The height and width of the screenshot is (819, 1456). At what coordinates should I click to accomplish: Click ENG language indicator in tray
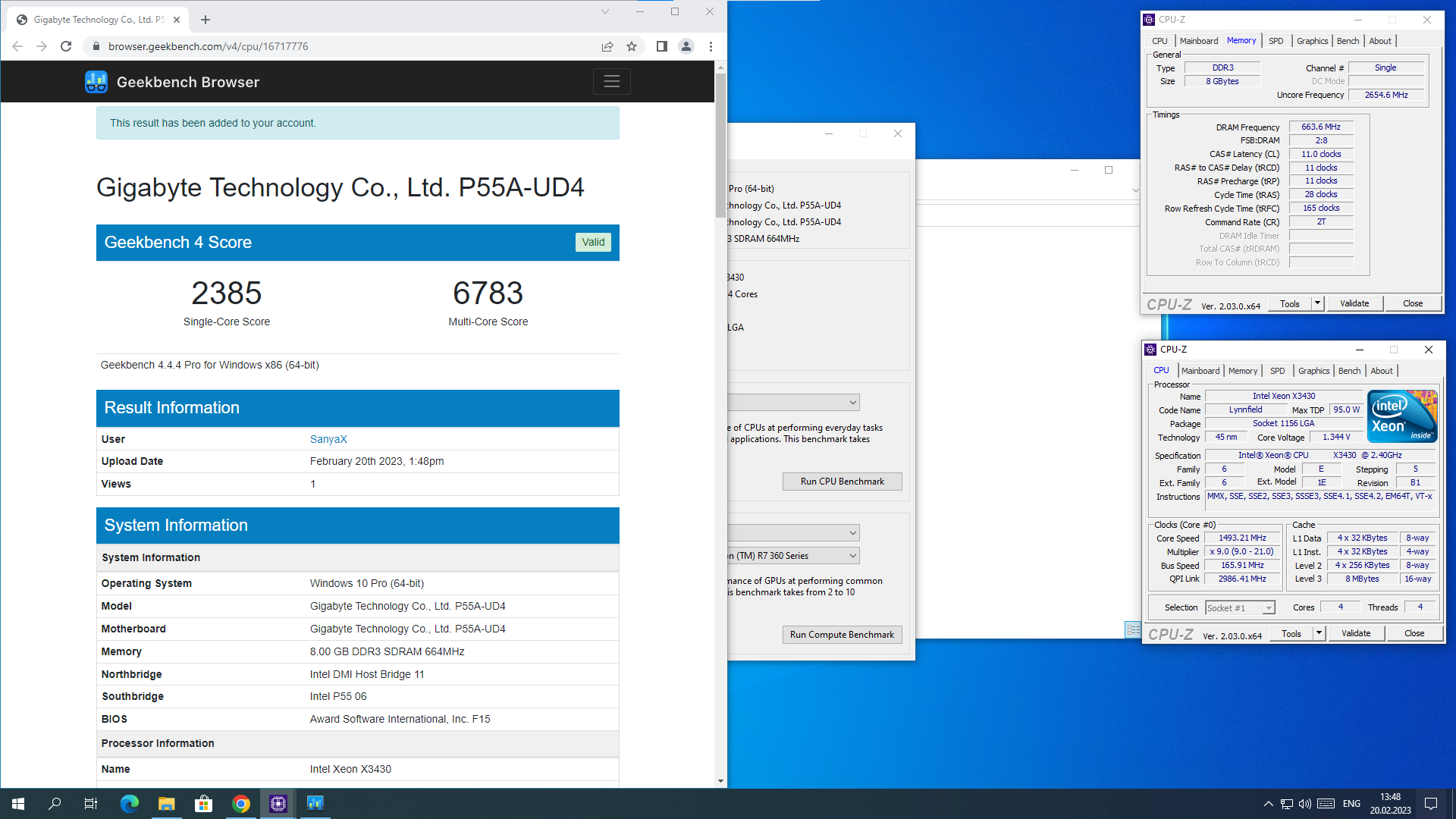pyautogui.click(x=1351, y=804)
